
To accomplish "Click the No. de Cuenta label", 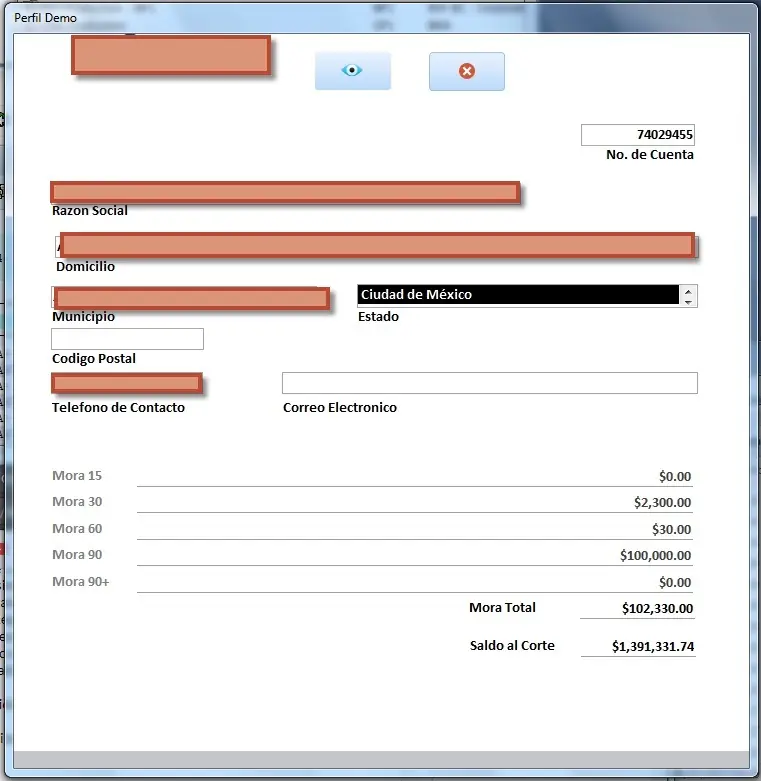I will 649,154.
